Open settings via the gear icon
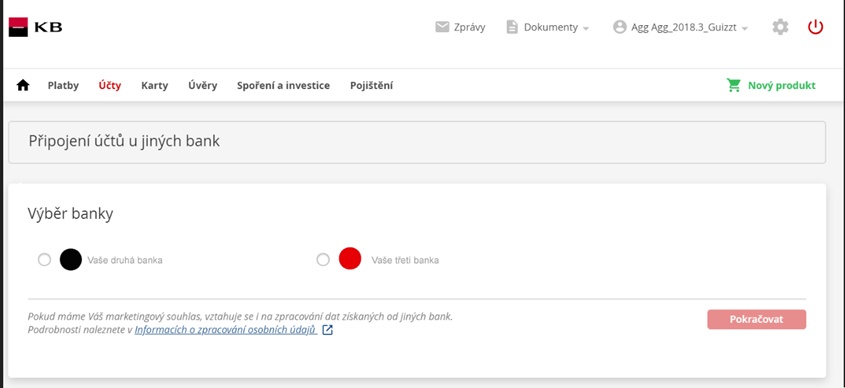Screen dimensions: 845x388 (780, 27)
